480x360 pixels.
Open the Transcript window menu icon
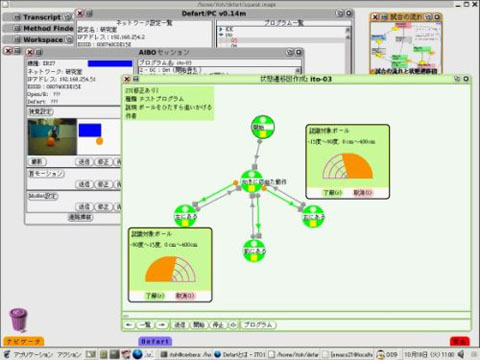[x=17, y=17]
